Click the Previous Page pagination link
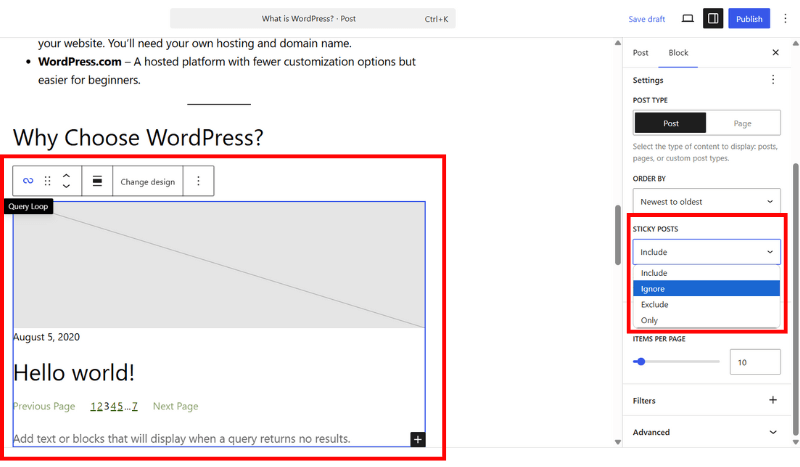800x467 pixels. (x=44, y=406)
